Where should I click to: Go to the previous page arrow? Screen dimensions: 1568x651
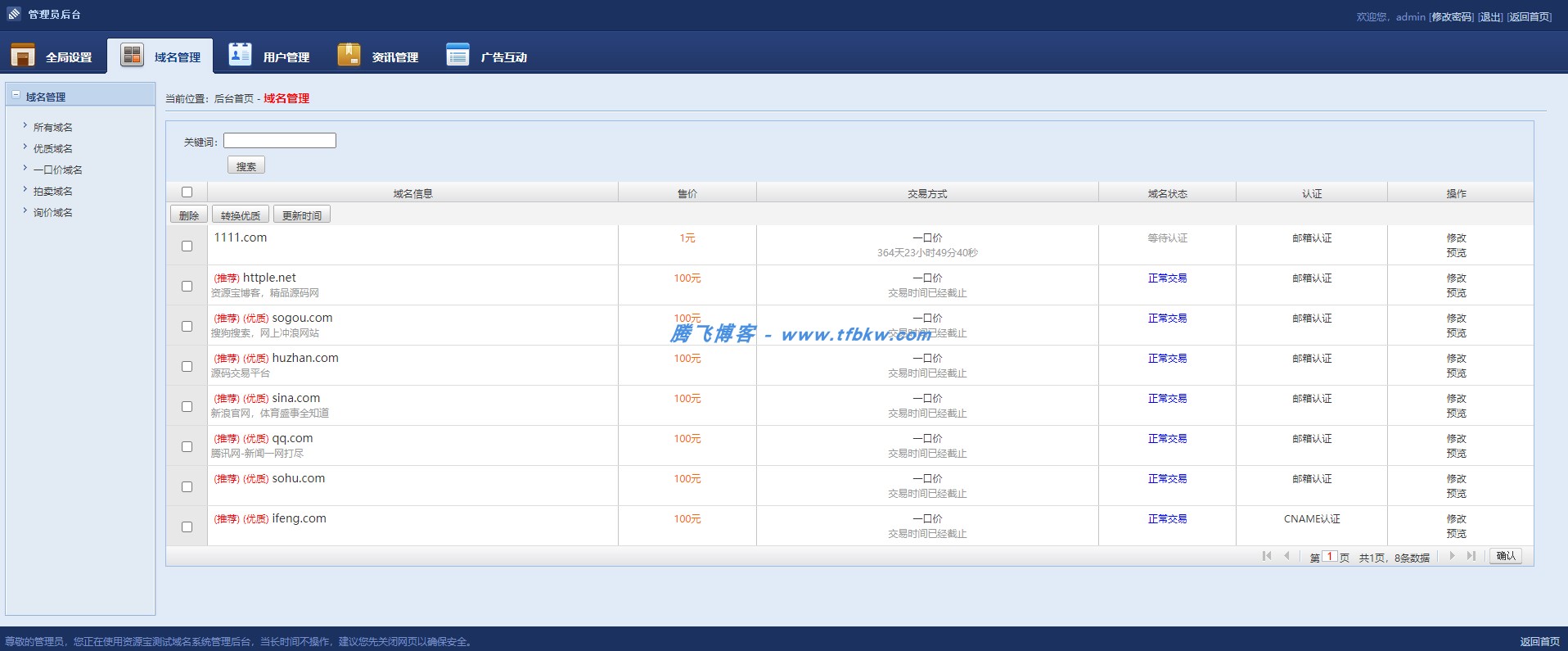[x=1287, y=556]
